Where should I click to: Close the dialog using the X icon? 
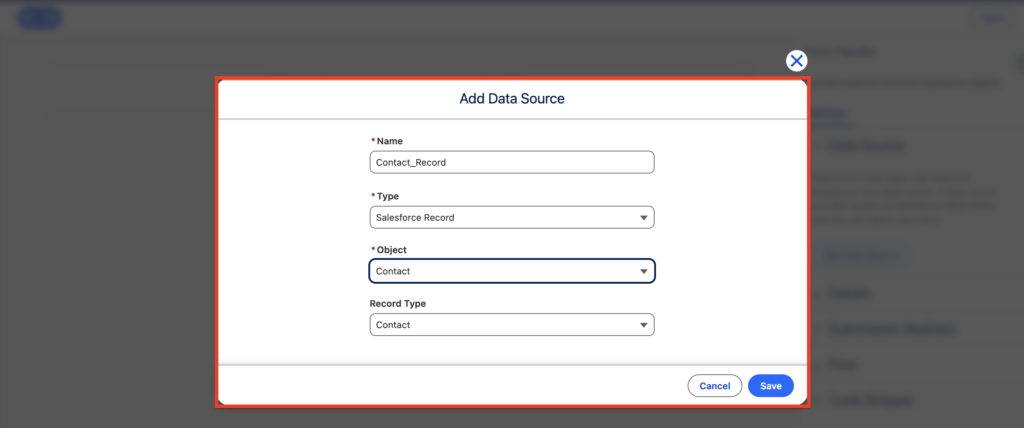coord(796,61)
